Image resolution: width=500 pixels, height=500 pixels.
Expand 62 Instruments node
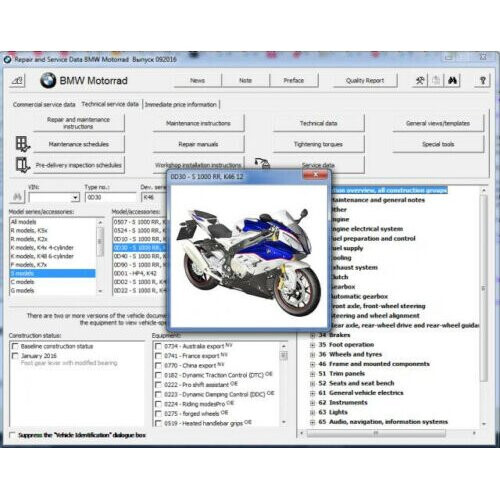[312, 403]
